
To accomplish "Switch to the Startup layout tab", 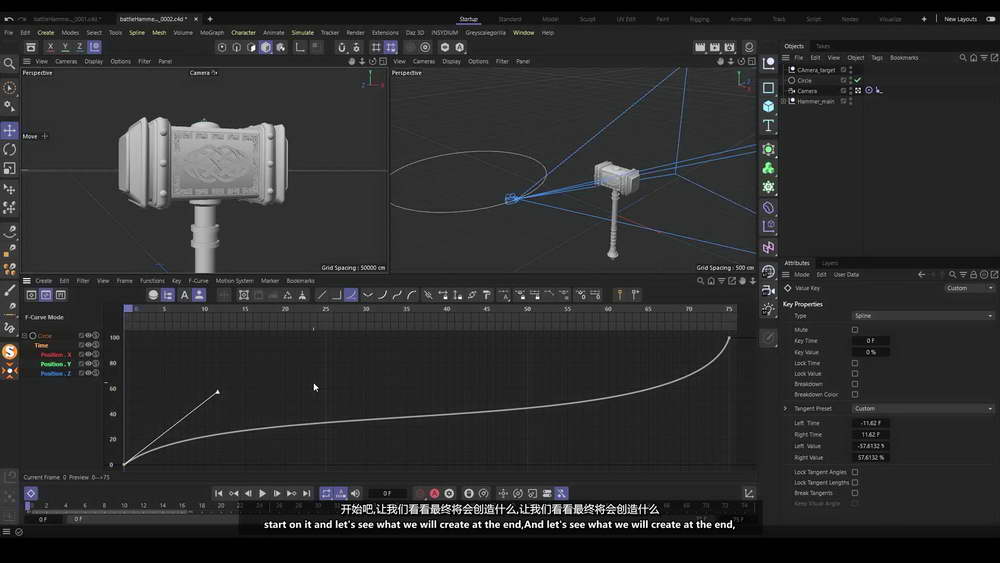I will (x=469, y=19).
